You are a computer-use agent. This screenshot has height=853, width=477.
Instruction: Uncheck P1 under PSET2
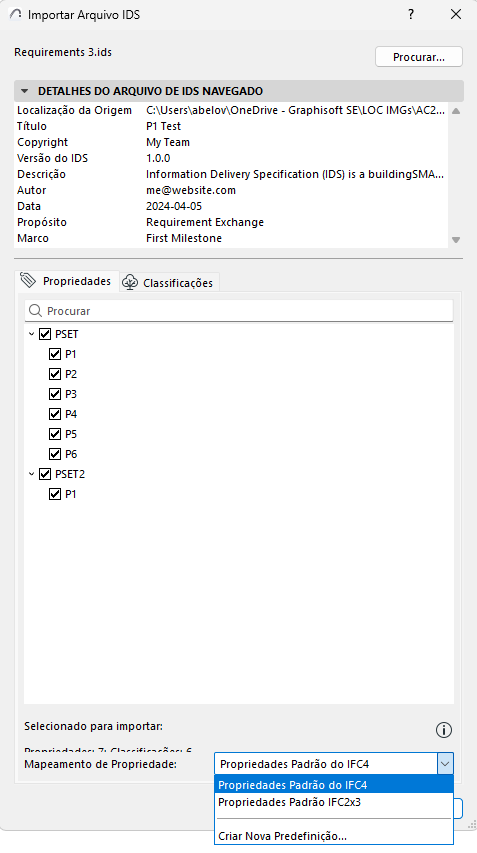(x=55, y=494)
